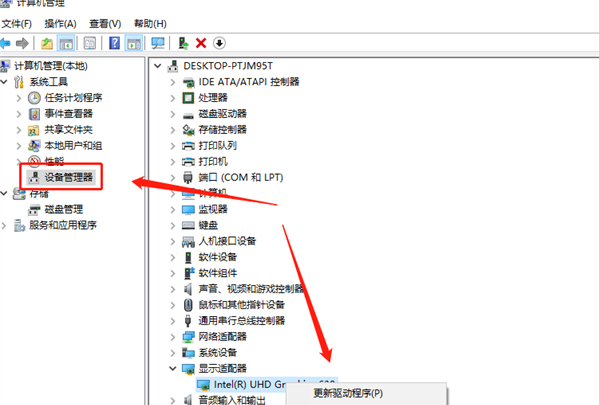Expand the 处理器 device category
Screen dimensions: 600x405
174,97
